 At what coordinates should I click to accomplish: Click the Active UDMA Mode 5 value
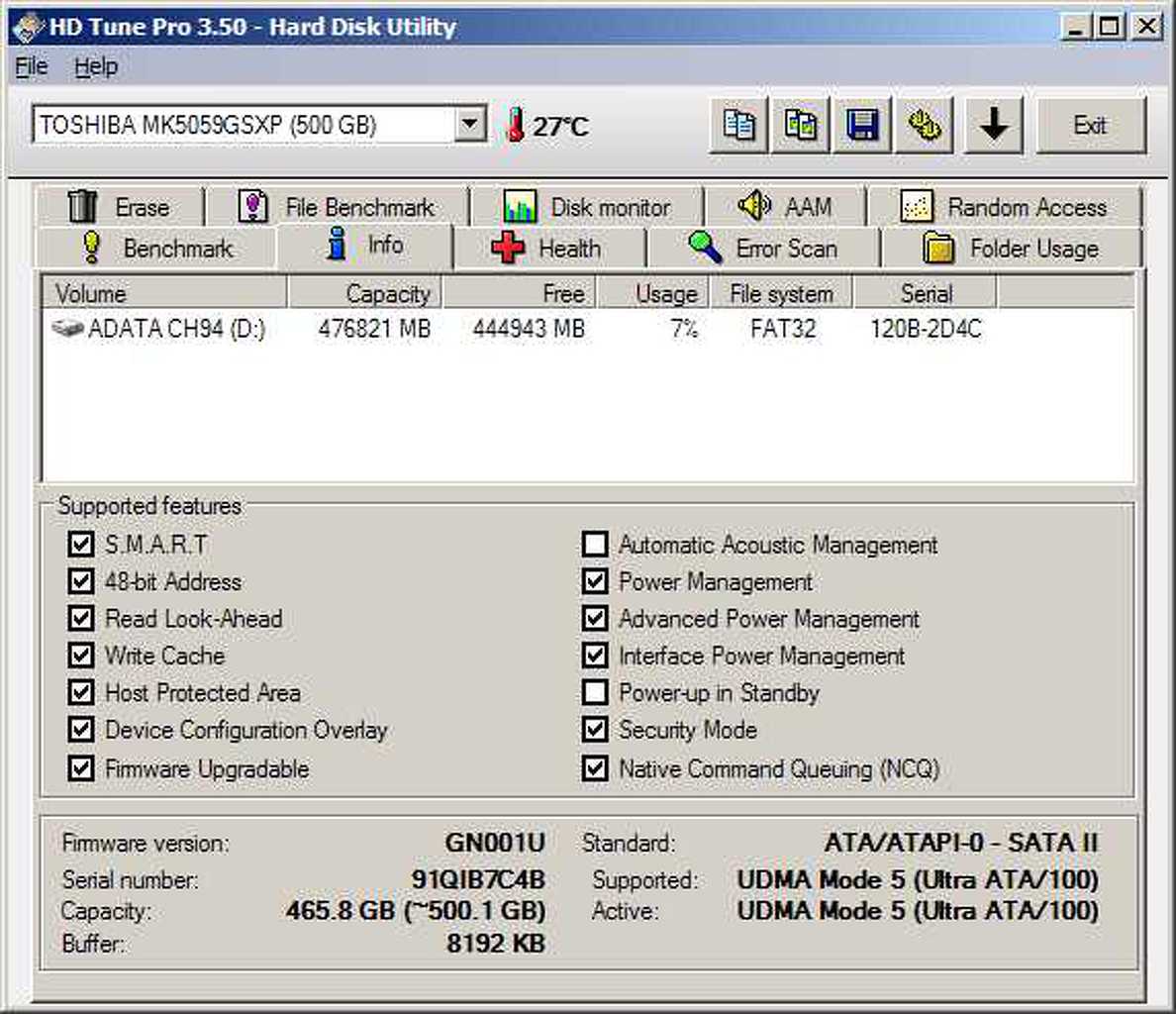click(x=918, y=910)
